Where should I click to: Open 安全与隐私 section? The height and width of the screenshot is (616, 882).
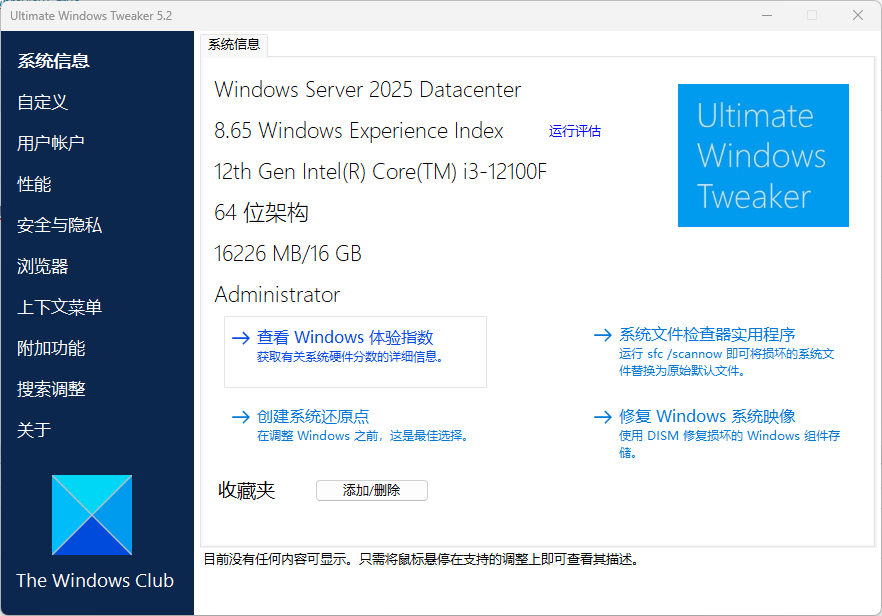(x=60, y=225)
